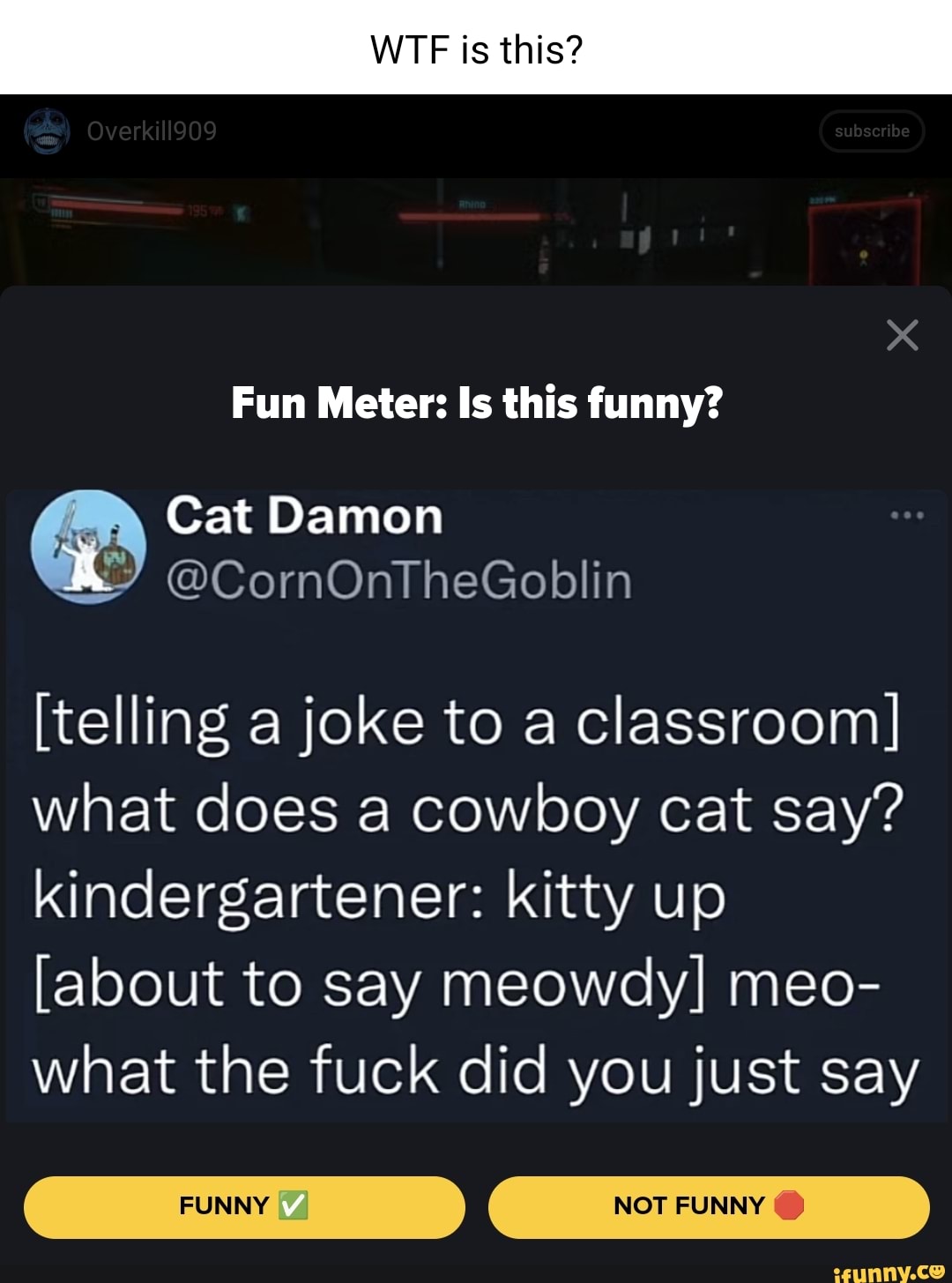
Task: Click the Overkill909 username text
Action: coord(151,131)
